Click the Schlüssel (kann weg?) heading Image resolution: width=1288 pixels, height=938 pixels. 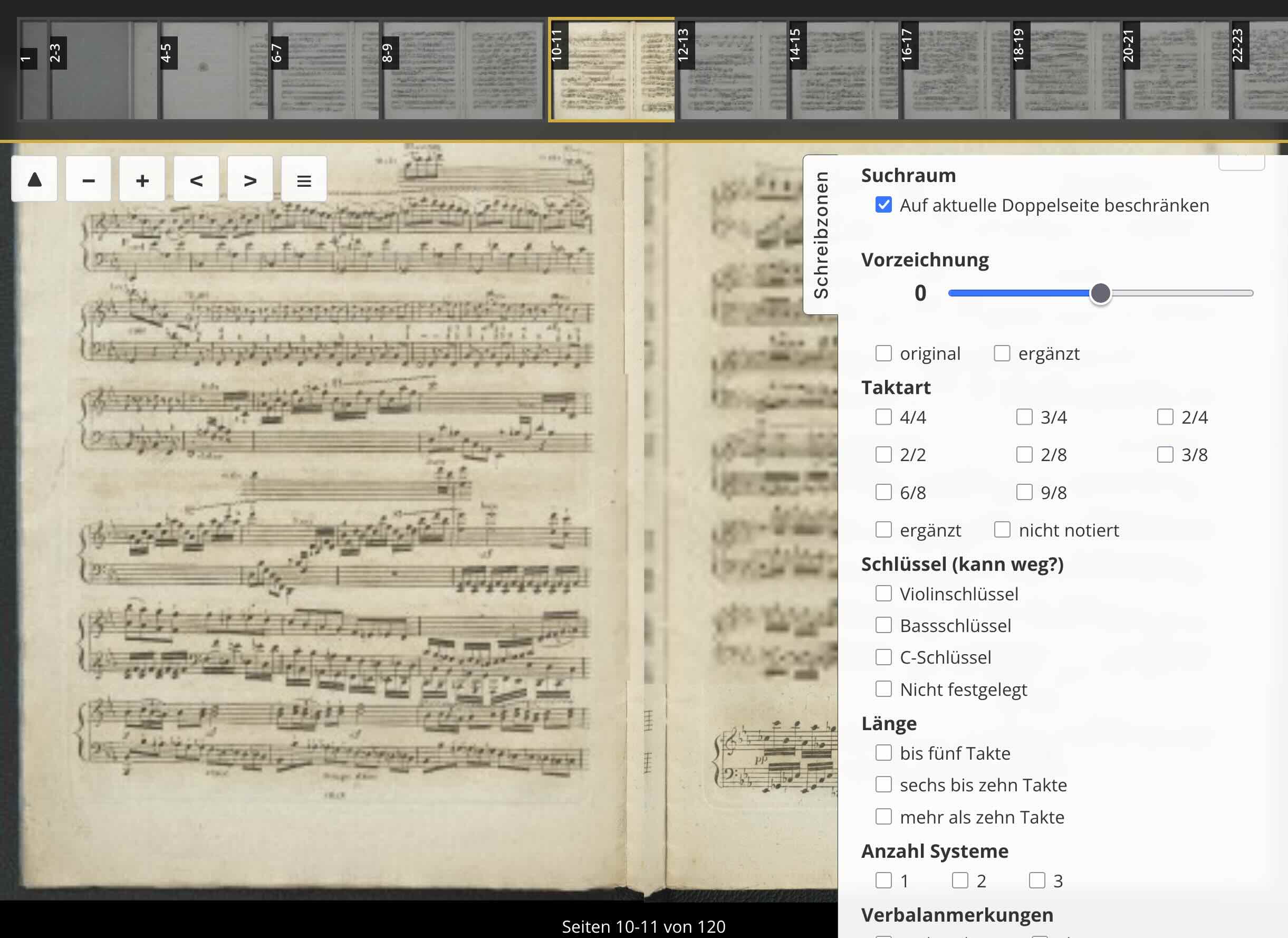(x=962, y=563)
